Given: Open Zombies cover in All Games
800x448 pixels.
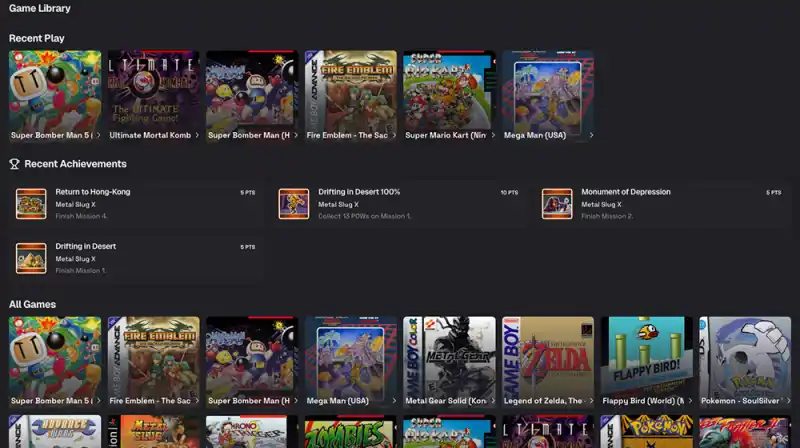Looking at the screenshot, I should pos(351,432).
